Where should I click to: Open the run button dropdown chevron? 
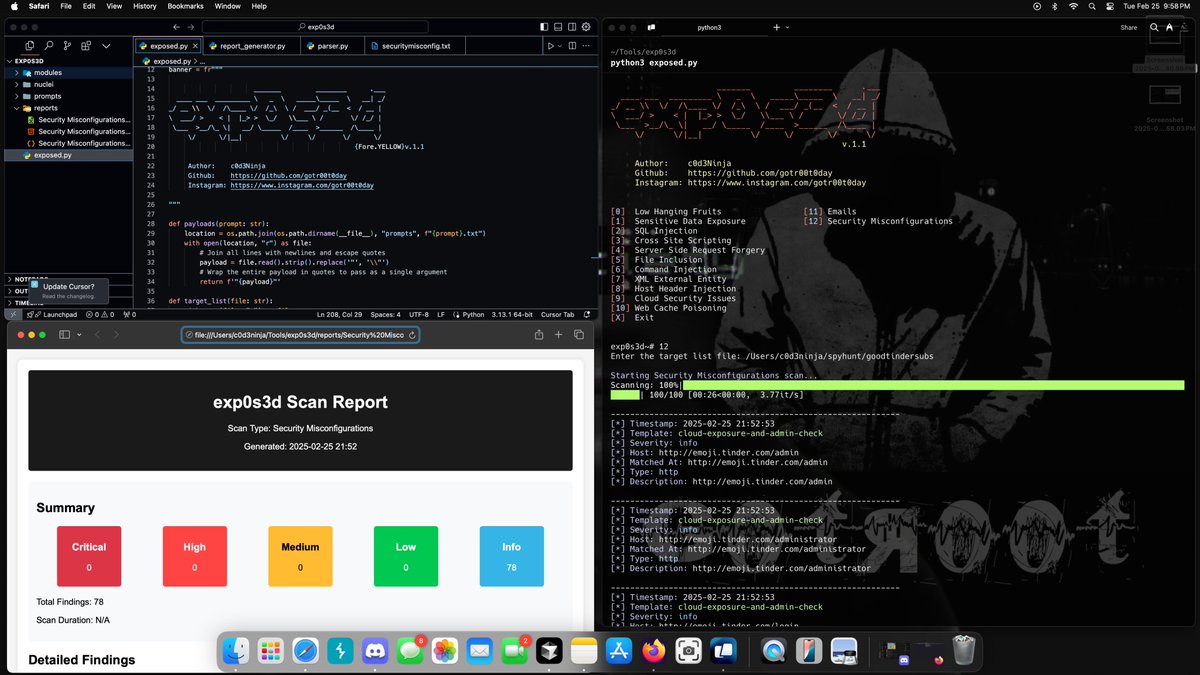click(x=560, y=46)
